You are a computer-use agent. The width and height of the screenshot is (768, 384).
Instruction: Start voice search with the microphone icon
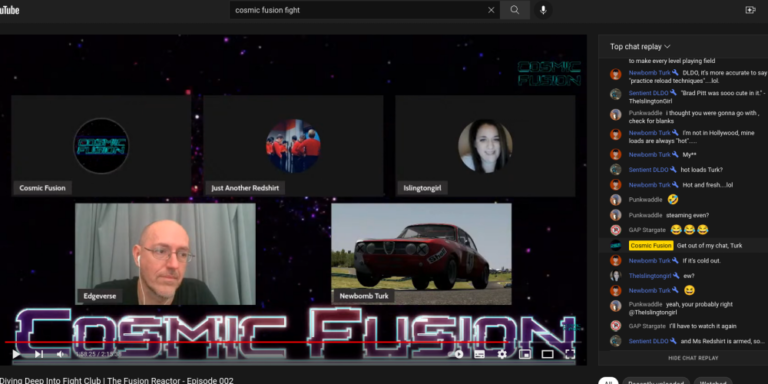pyautogui.click(x=543, y=10)
